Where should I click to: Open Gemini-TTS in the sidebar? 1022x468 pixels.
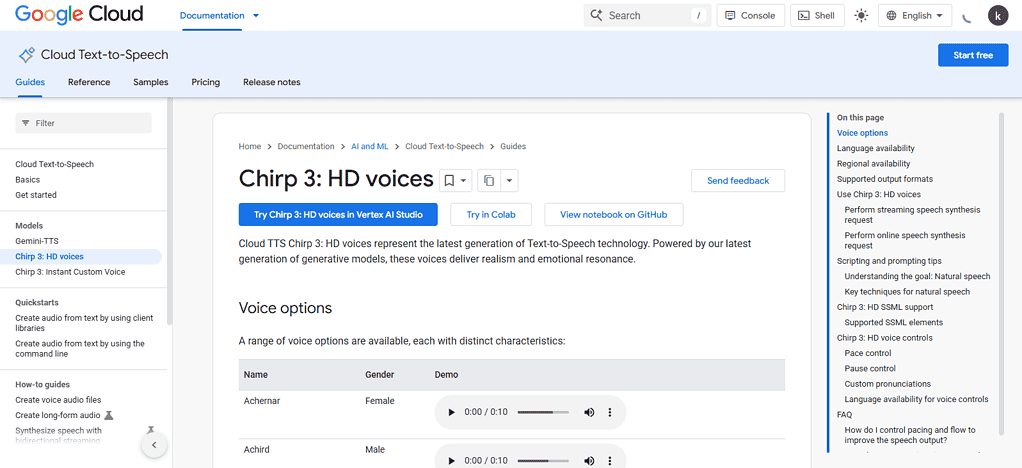(37, 241)
